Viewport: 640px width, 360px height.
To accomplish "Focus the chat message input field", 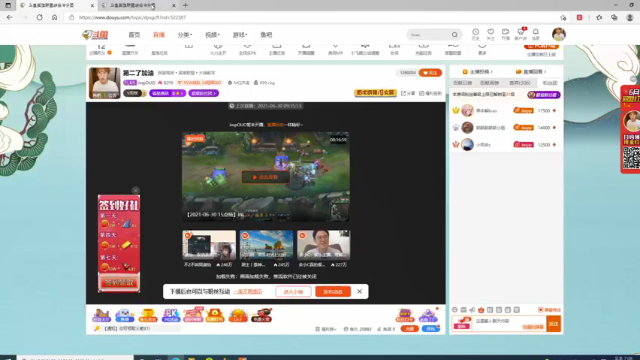I will (508, 324).
